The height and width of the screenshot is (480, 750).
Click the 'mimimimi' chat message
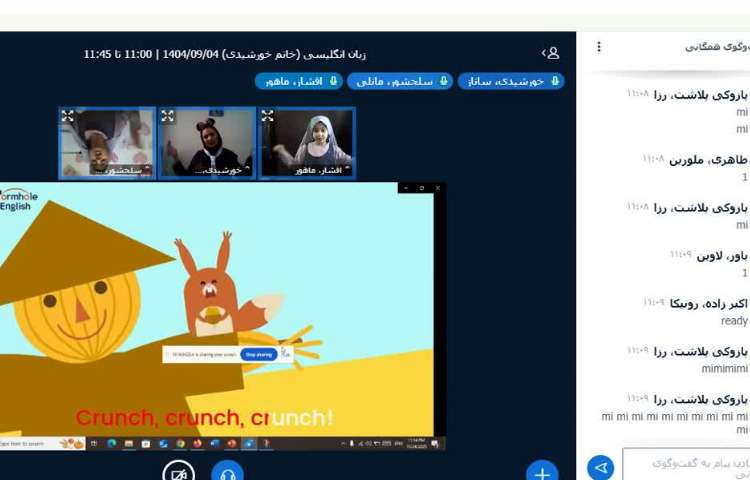[x=724, y=369]
